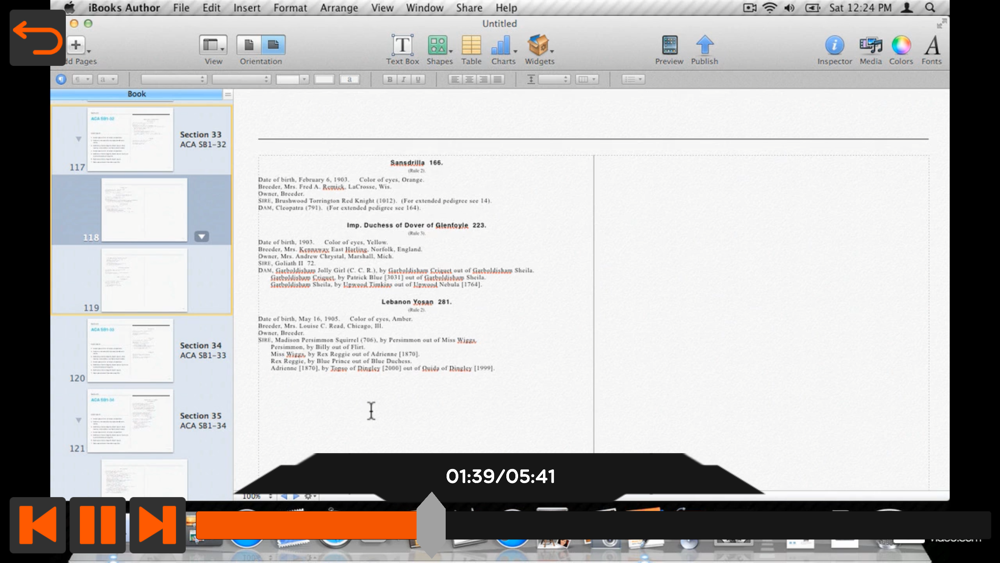Open the font size dropdown

(292, 79)
